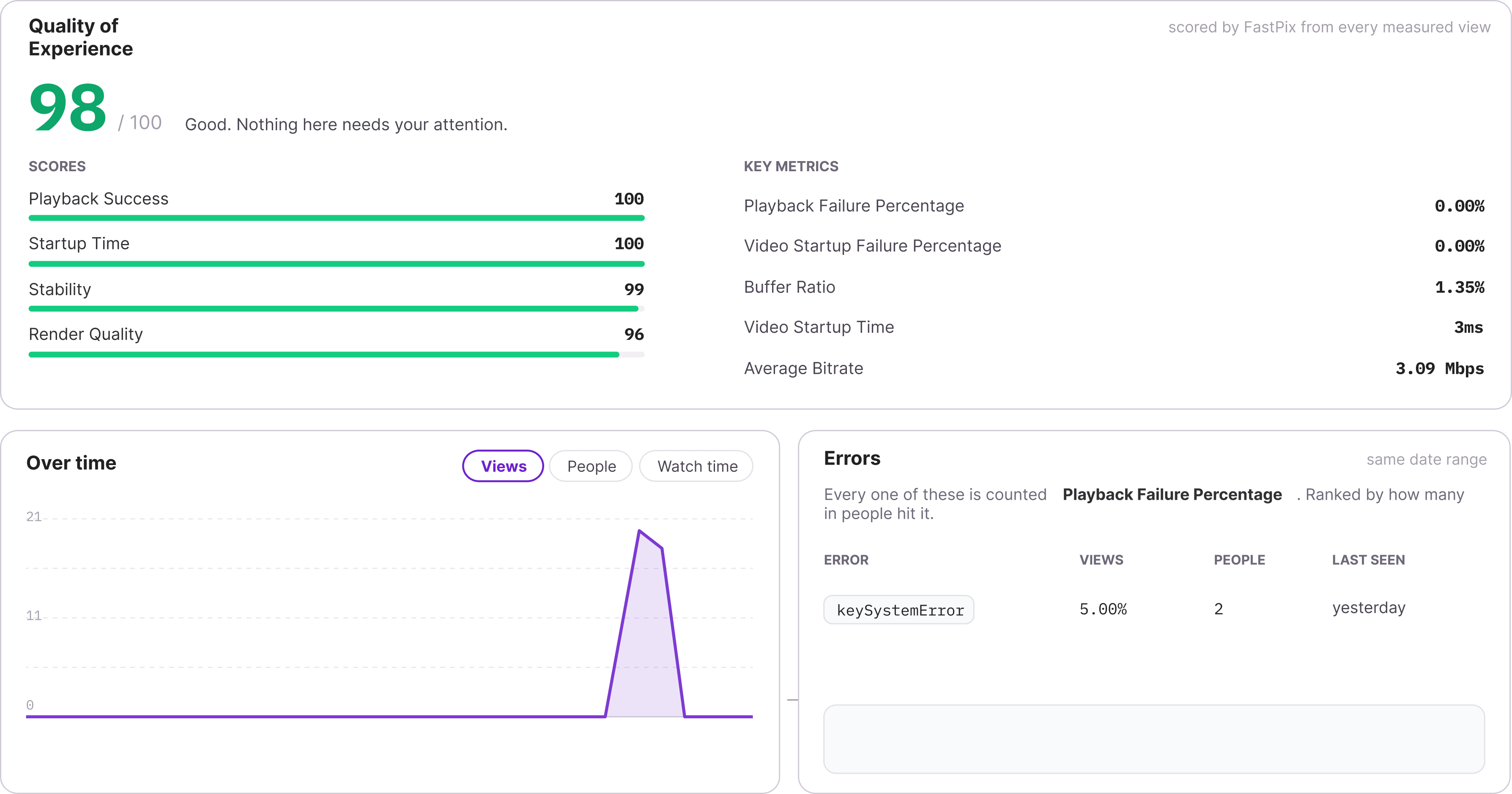Select the Views tab in Over time
This screenshot has height=794, width=1512.
click(x=503, y=466)
